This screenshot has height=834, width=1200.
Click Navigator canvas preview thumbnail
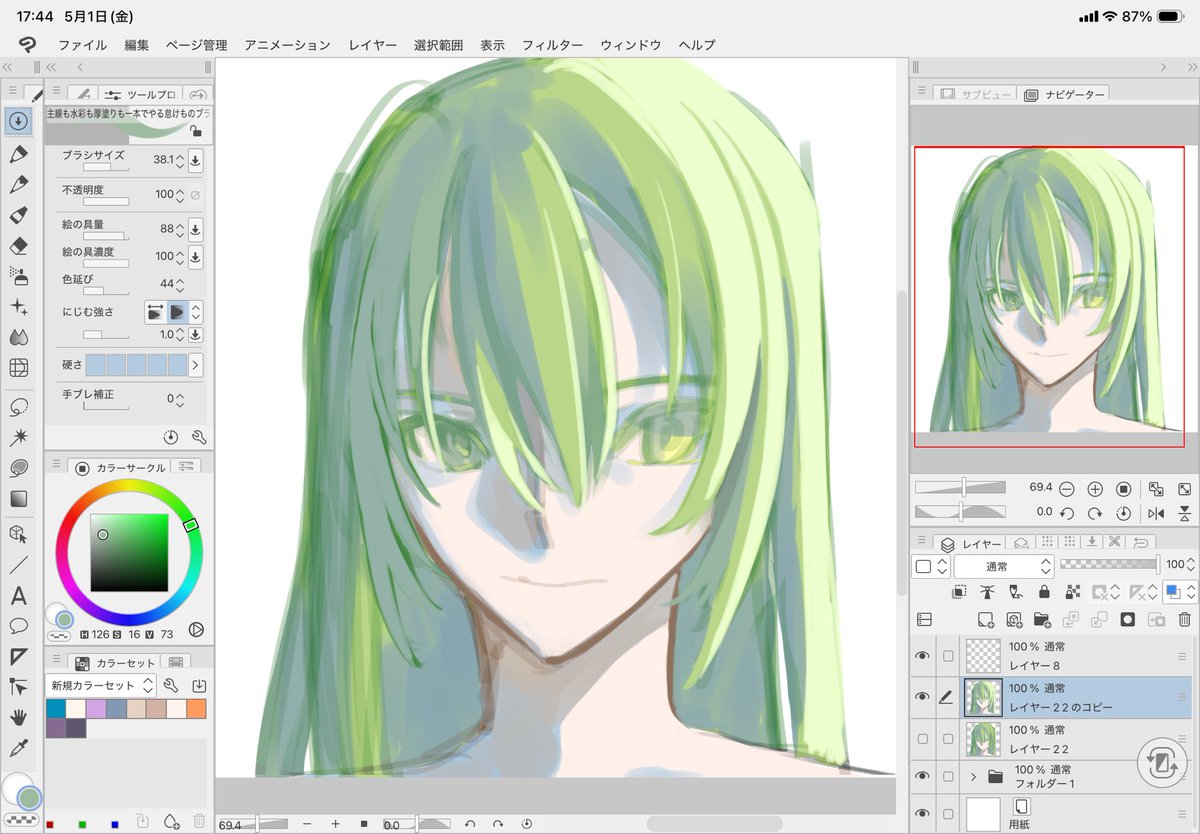(x=1048, y=296)
